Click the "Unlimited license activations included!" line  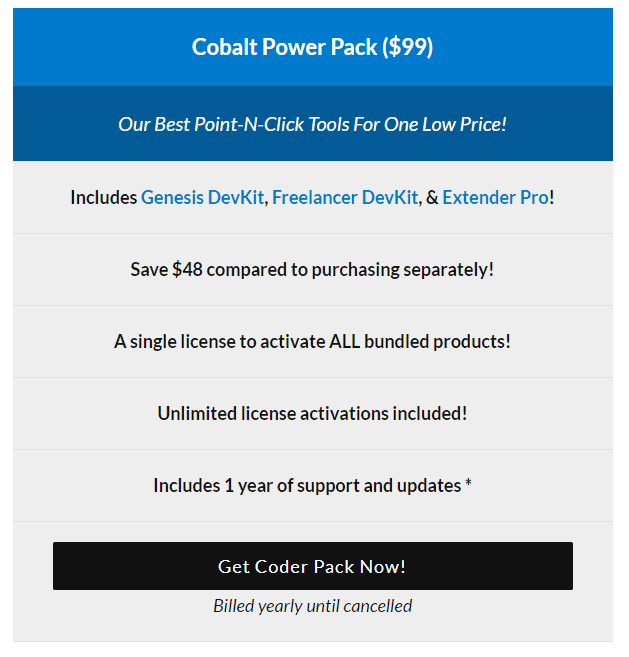[312, 414]
